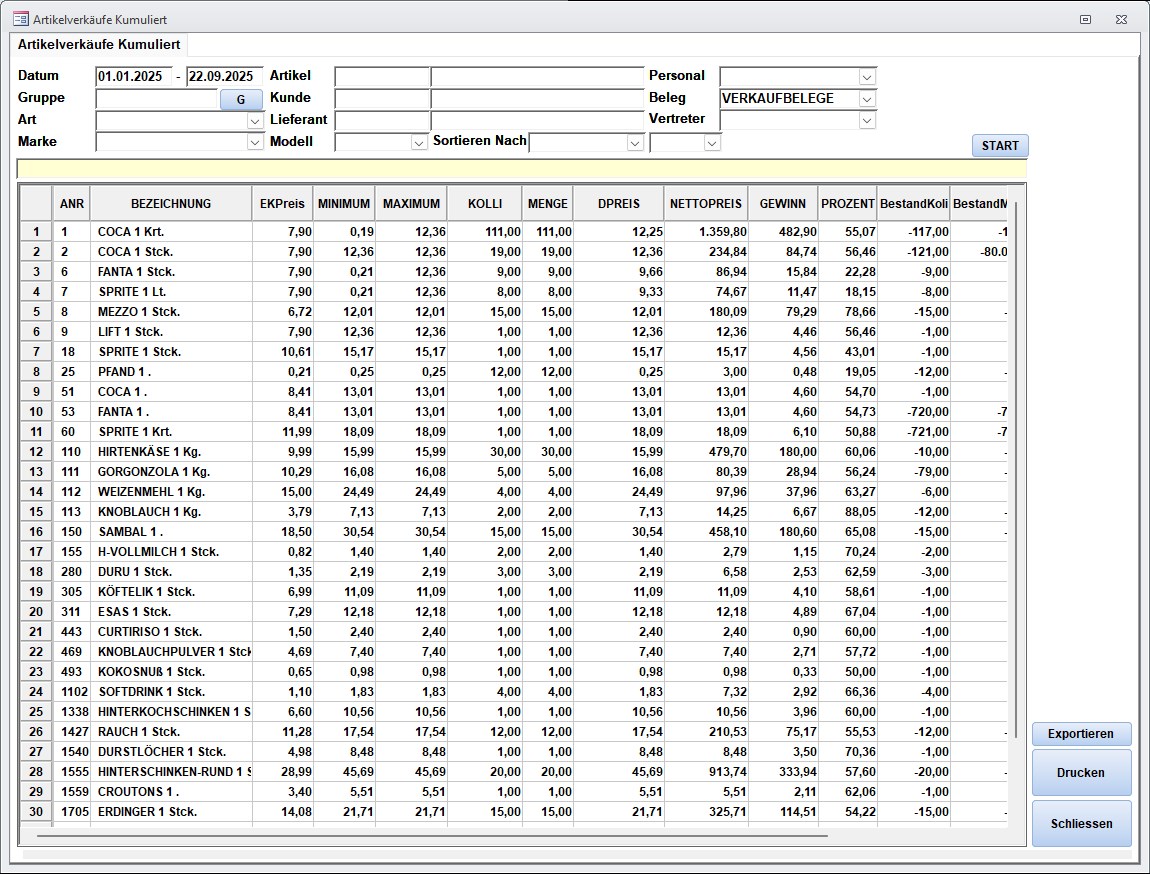
Task: Open the Vertreter dropdown list
Action: click(x=867, y=120)
